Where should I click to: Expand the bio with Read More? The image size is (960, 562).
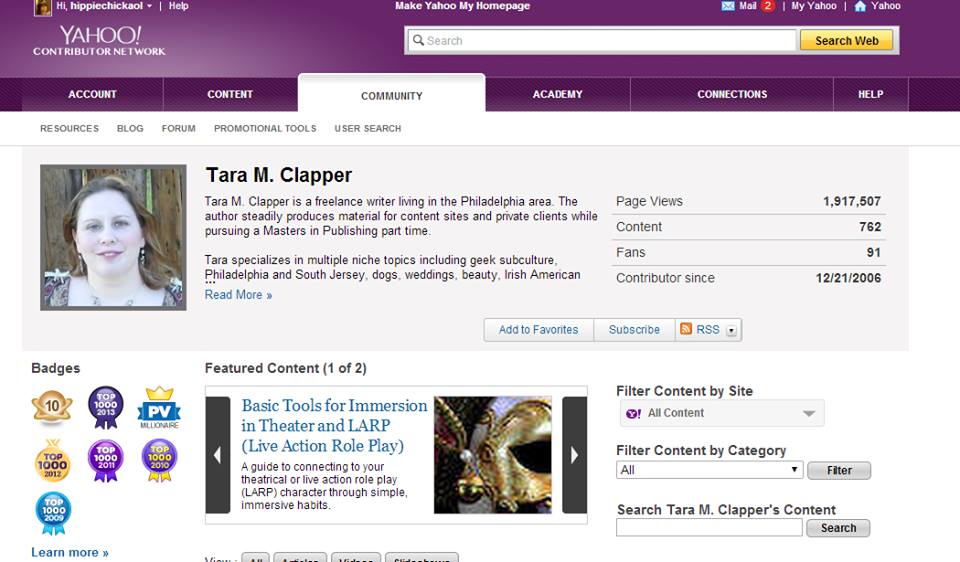(238, 295)
